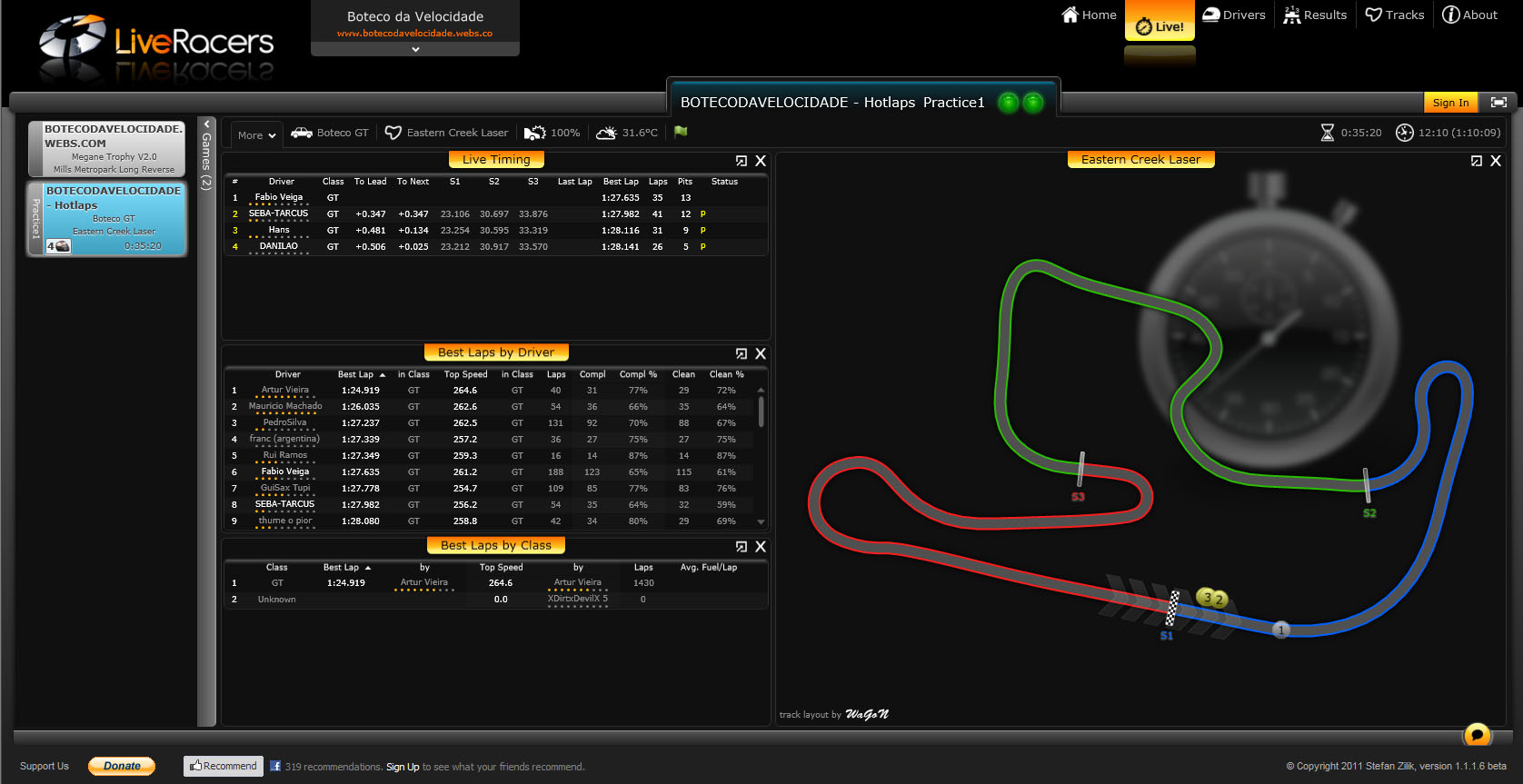
Task: Click the clock icon next to 12:10
Action: pos(1404,133)
